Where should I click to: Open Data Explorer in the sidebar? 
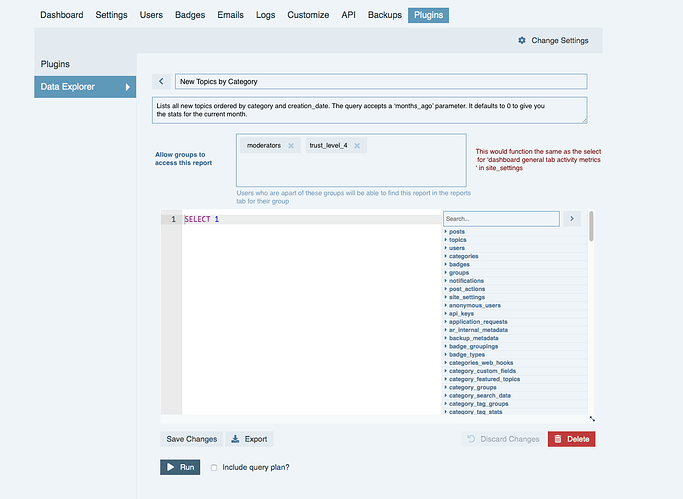[x=85, y=87]
